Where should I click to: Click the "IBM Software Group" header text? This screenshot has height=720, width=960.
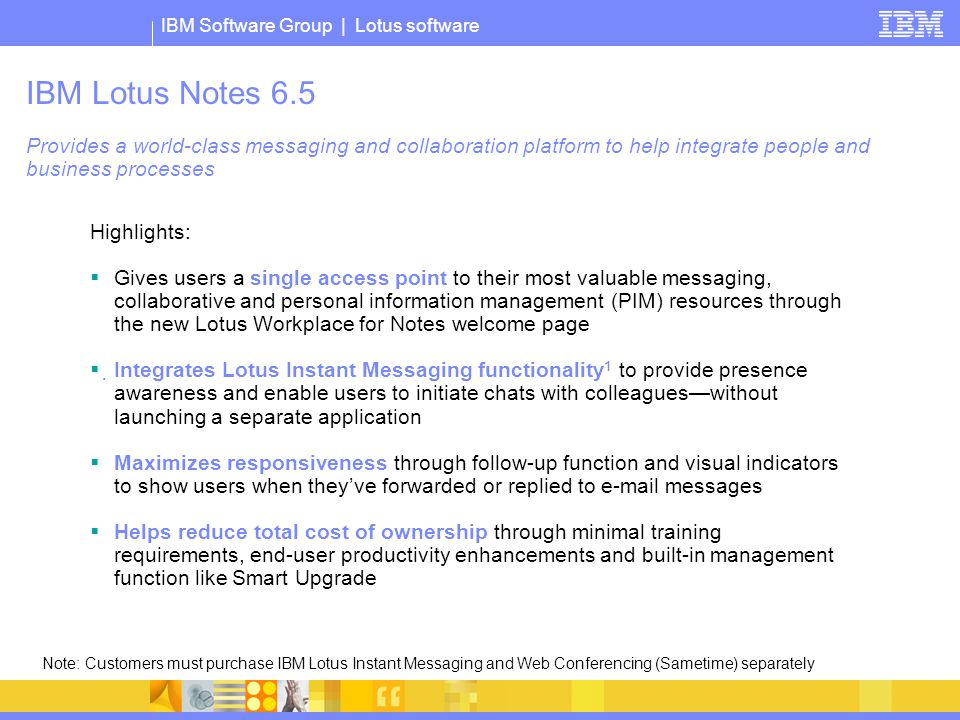point(246,26)
